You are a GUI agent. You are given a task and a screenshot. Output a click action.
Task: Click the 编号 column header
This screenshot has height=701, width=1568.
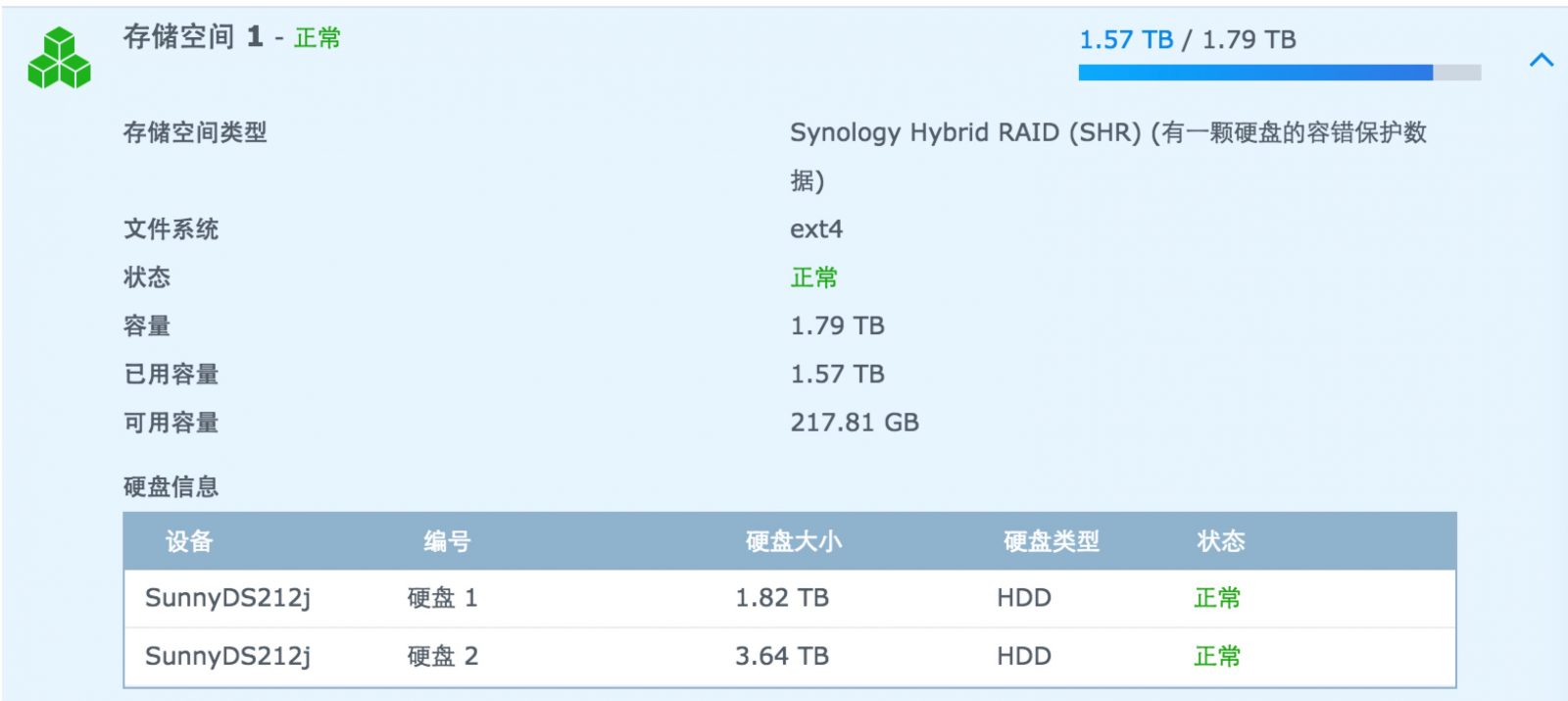point(447,541)
